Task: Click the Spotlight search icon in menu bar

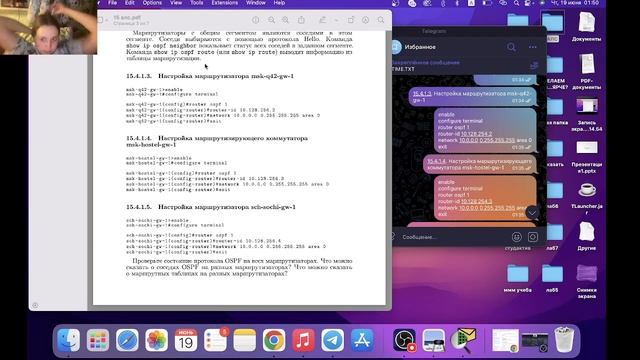Action: [x=516, y=3]
